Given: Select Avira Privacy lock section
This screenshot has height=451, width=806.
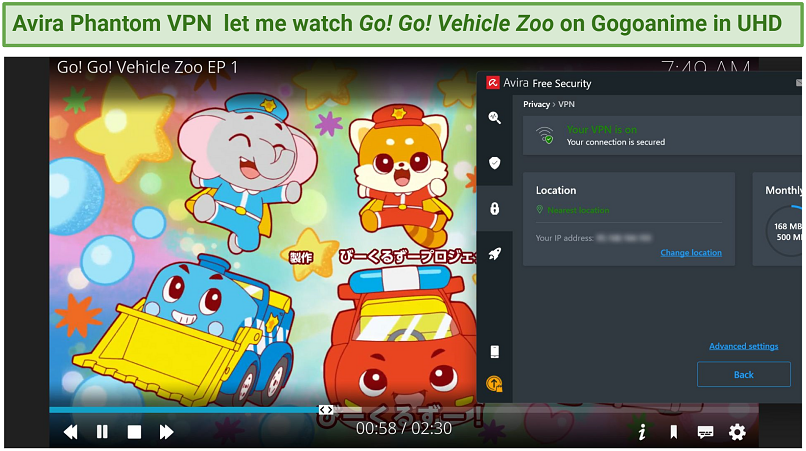Looking at the screenshot, I should [x=494, y=208].
